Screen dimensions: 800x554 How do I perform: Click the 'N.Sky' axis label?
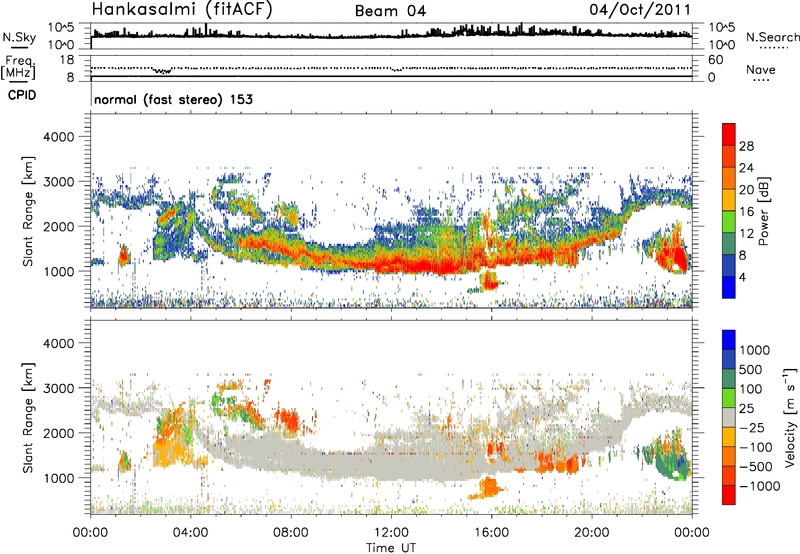19,38
